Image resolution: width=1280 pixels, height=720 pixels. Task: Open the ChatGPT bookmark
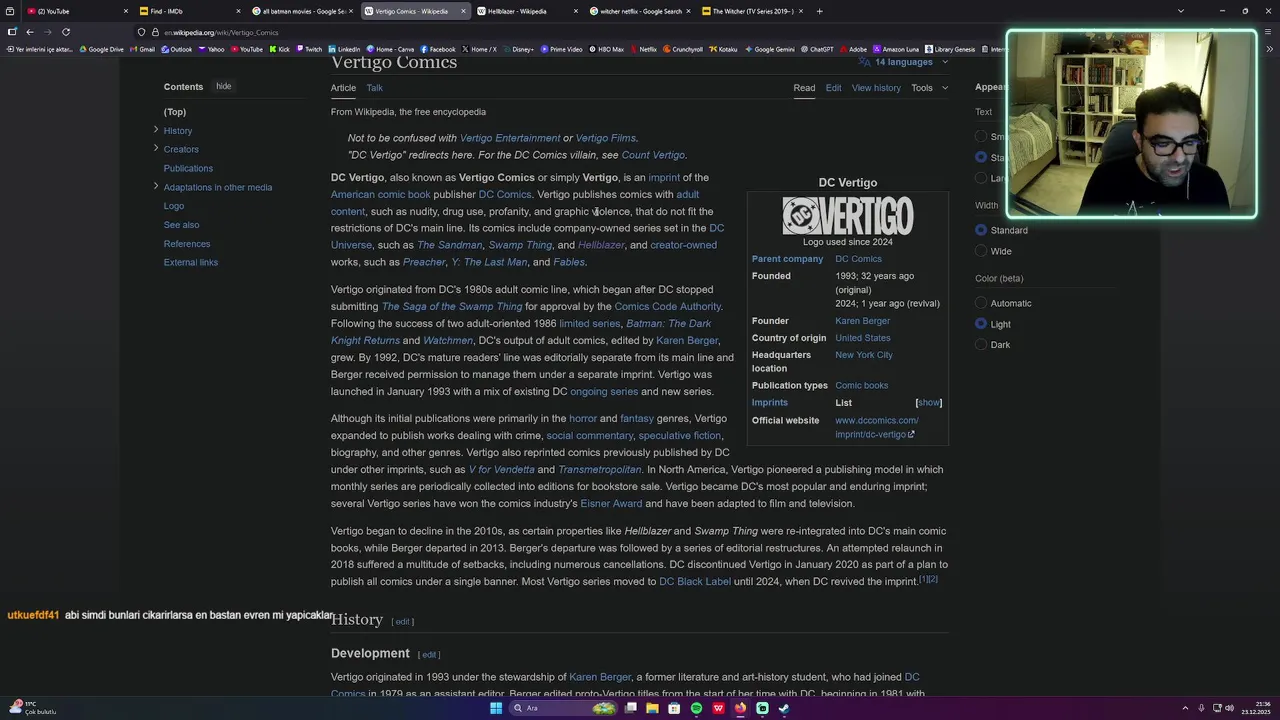[x=817, y=49]
